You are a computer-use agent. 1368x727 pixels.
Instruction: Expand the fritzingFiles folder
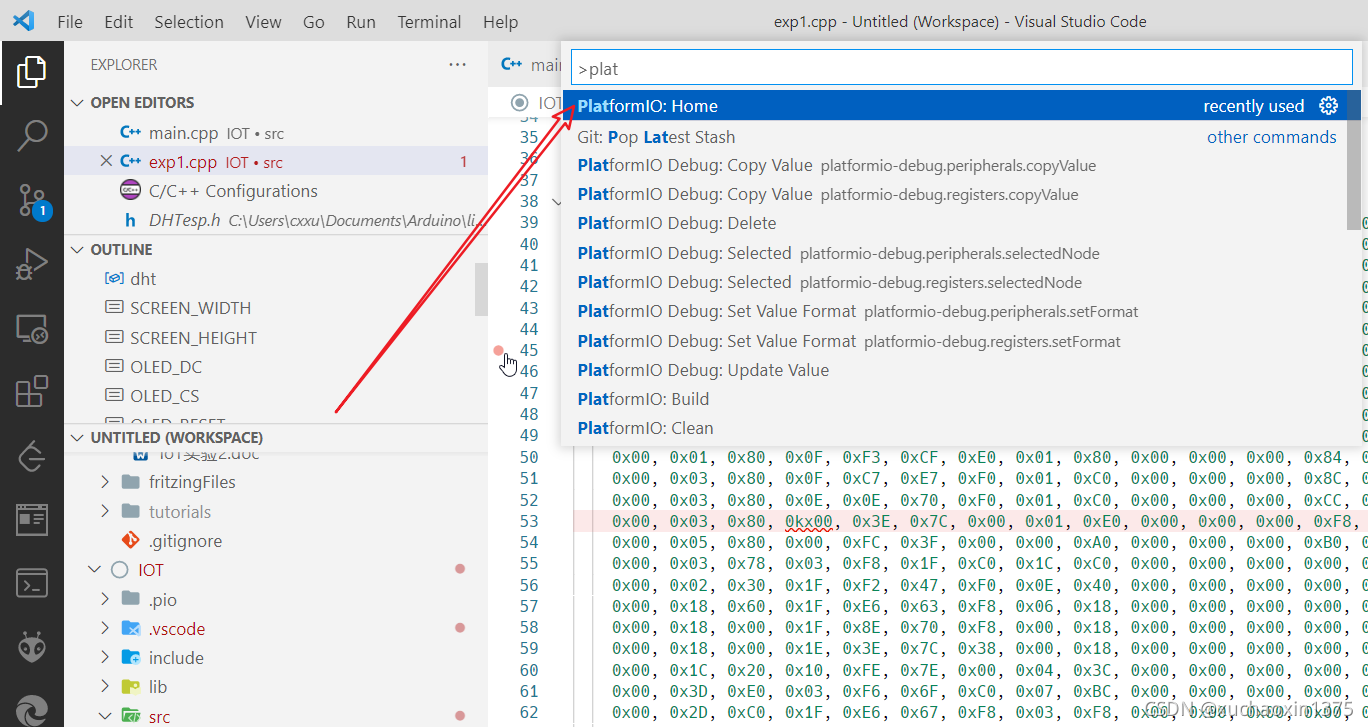(x=105, y=482)
